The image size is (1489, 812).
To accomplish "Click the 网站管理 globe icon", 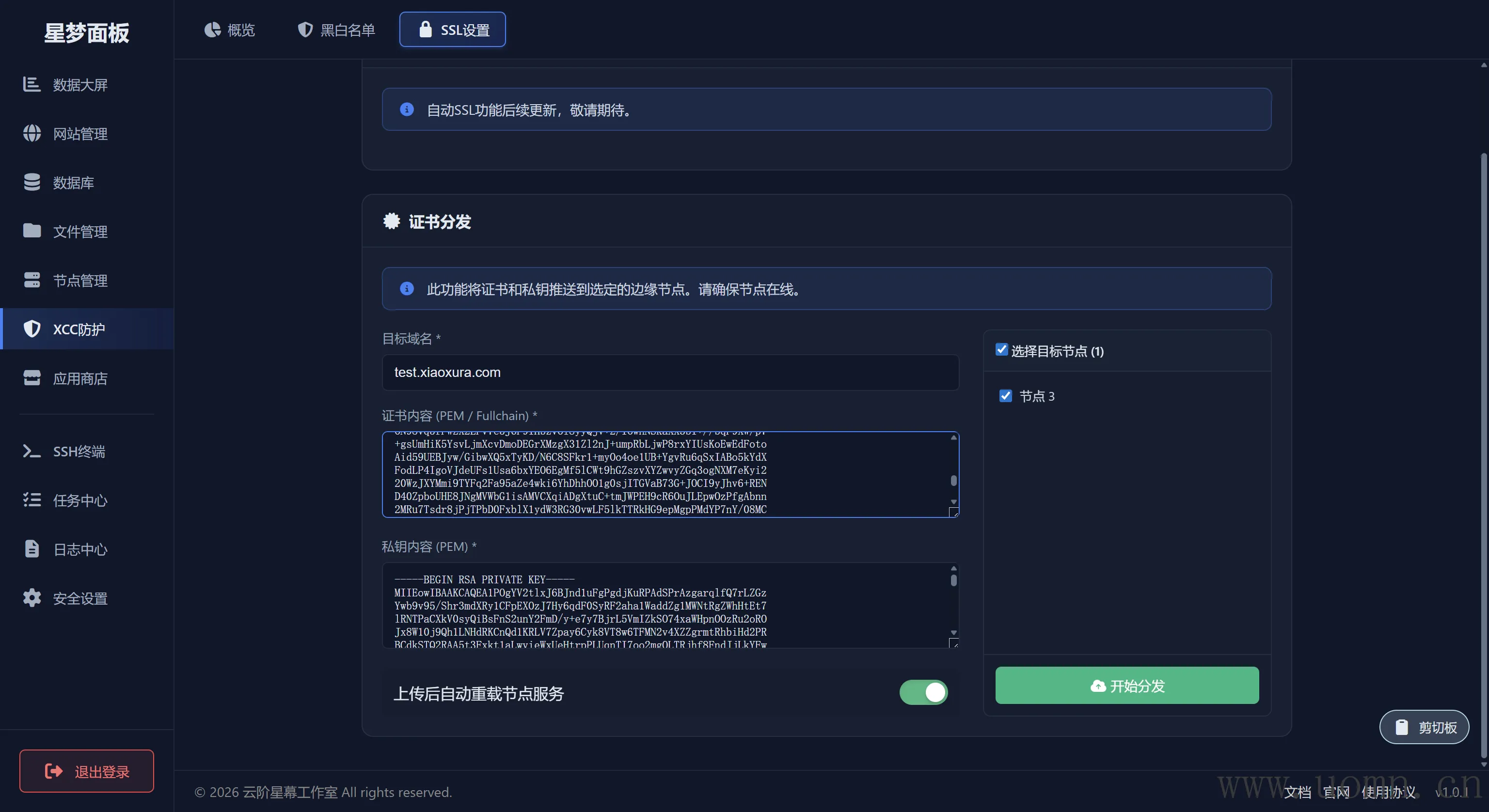I will click(31, 134).
